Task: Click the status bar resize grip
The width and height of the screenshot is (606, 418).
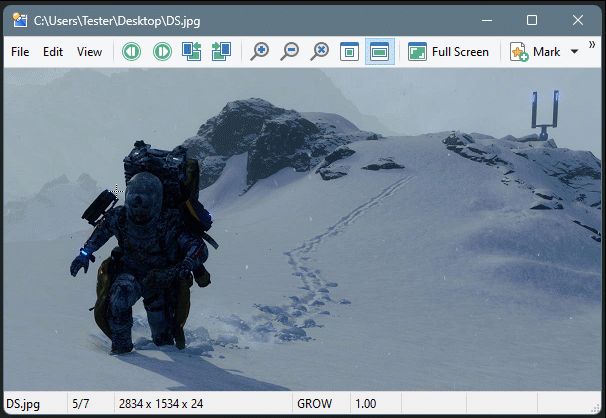Action: coord(596,408)
